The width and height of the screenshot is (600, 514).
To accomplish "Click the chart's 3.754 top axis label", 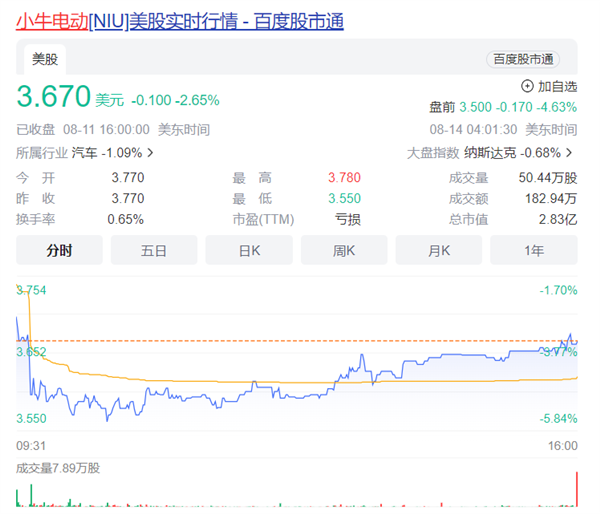I will [x=31, y=290].
